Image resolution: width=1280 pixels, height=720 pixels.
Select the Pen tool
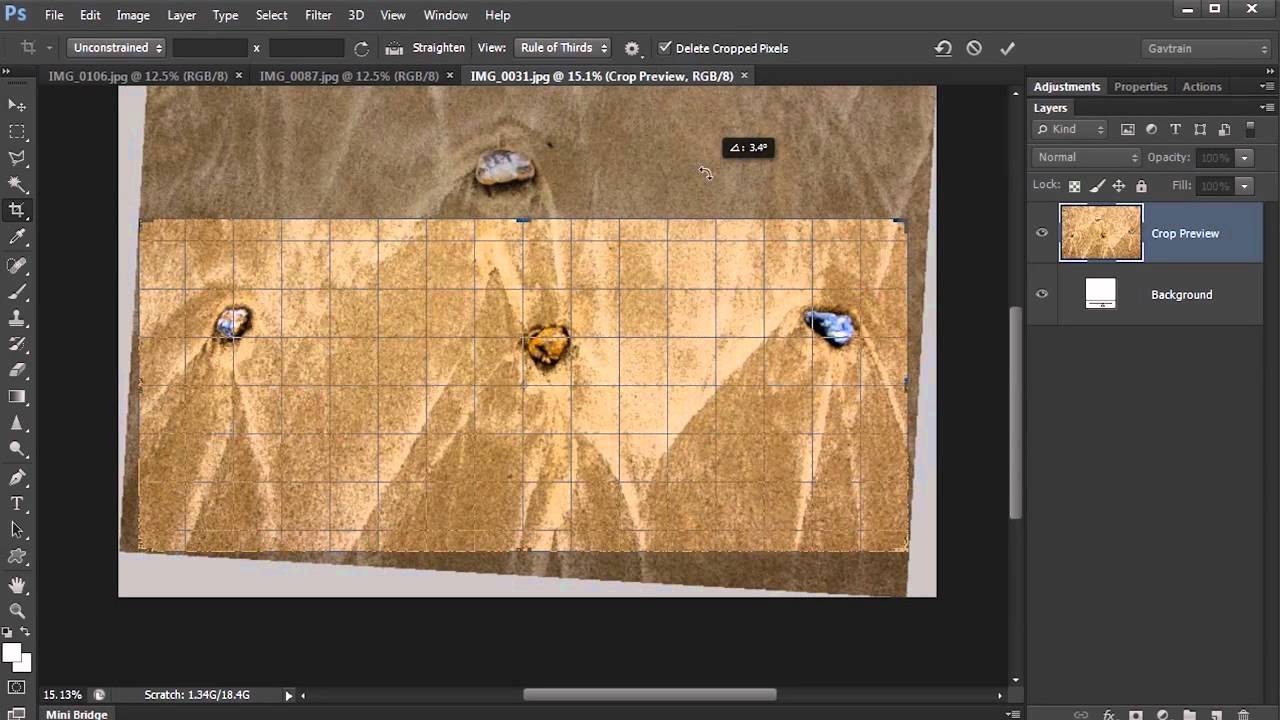[17, 478]
